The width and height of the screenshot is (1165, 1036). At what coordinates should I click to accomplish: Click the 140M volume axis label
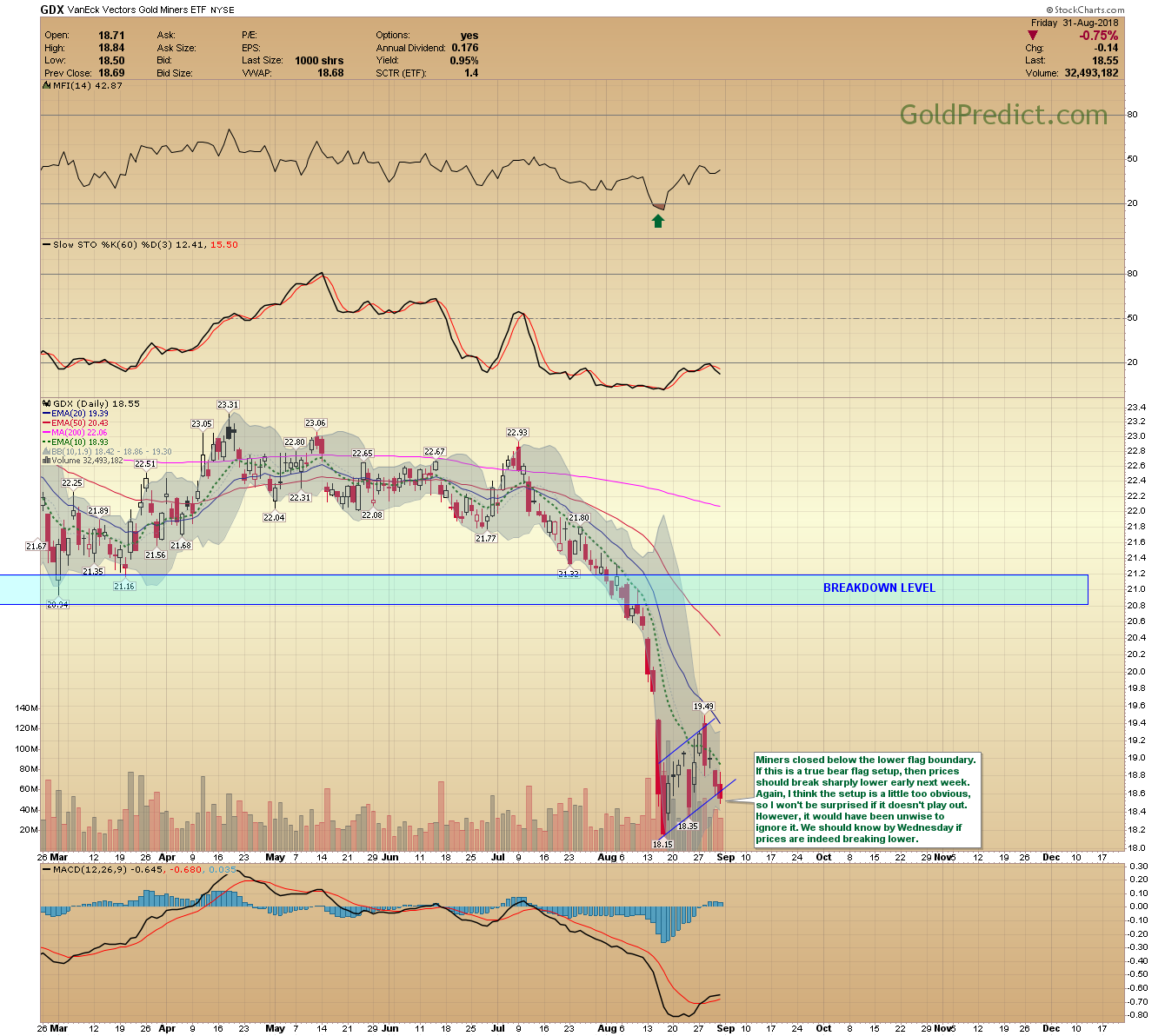click(26, 708)
